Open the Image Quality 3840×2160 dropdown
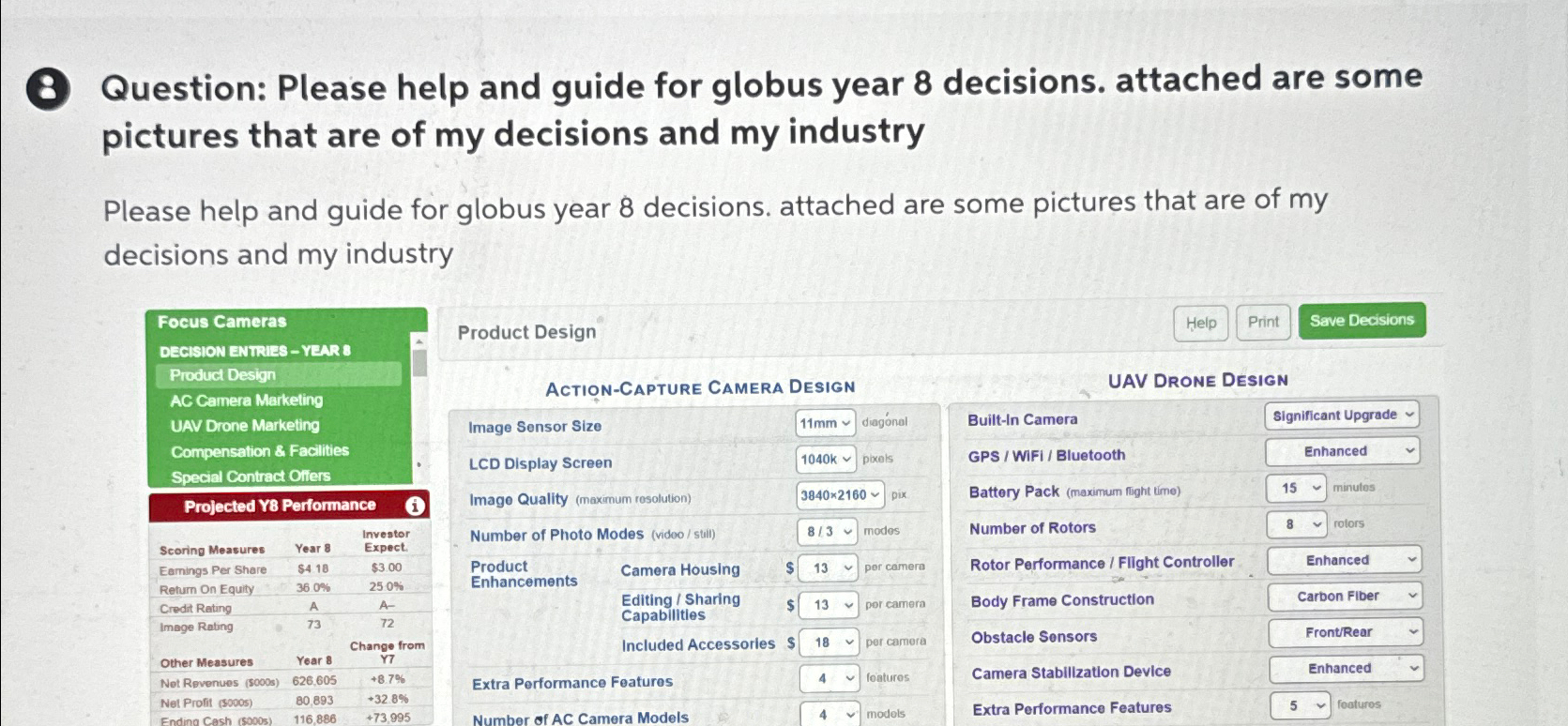 pyautogui.click(x=841, y=494)
